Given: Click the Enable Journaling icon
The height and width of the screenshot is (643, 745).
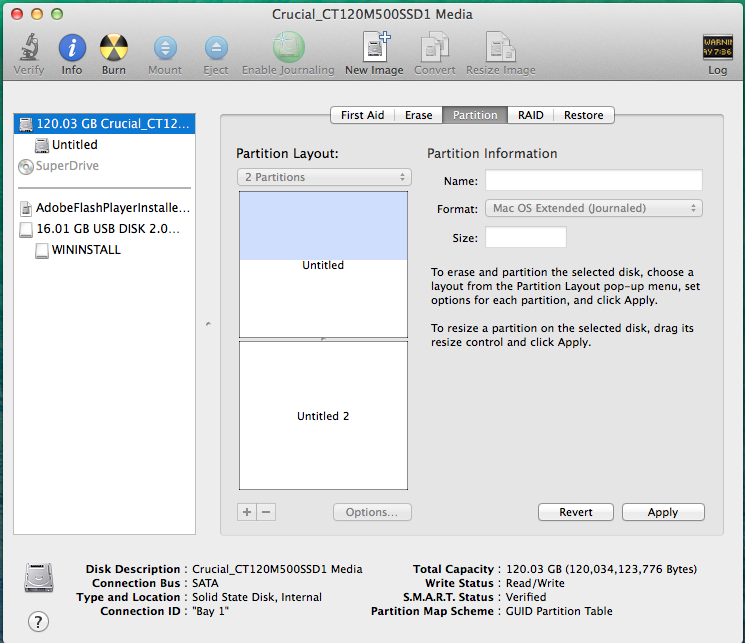Looking at the screenshot, I should pyautogui.click(x=288, y=47).
